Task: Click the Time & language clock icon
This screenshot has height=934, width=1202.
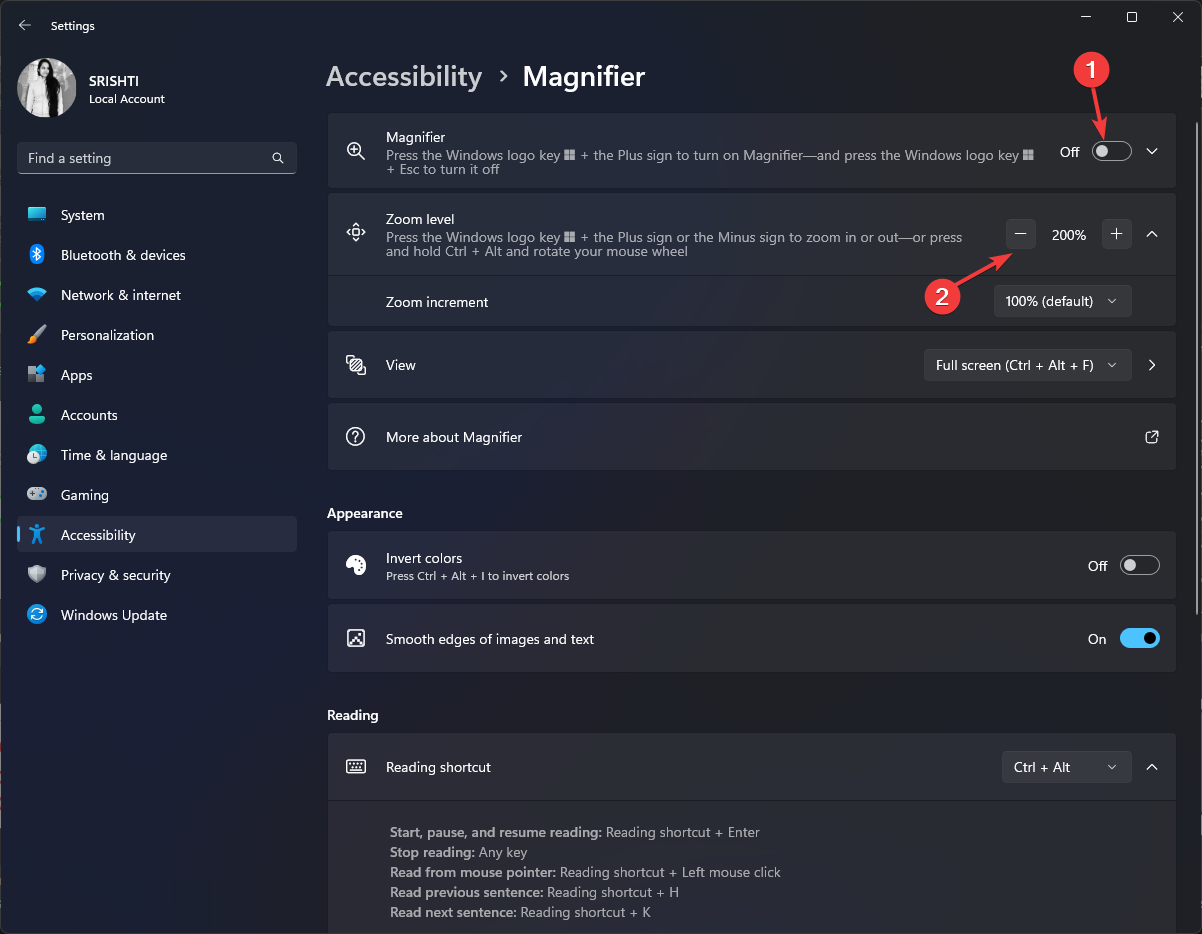Action: (37, 455)
